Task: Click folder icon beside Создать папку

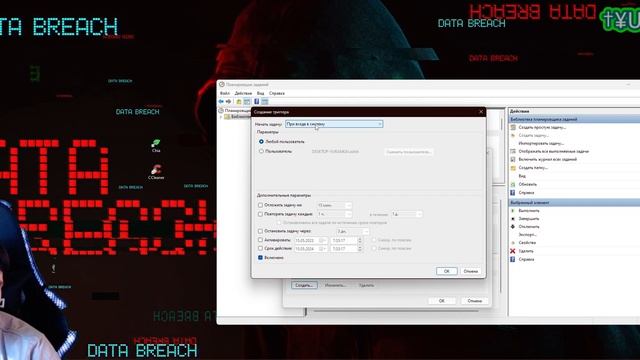Action: click(513, 168)
